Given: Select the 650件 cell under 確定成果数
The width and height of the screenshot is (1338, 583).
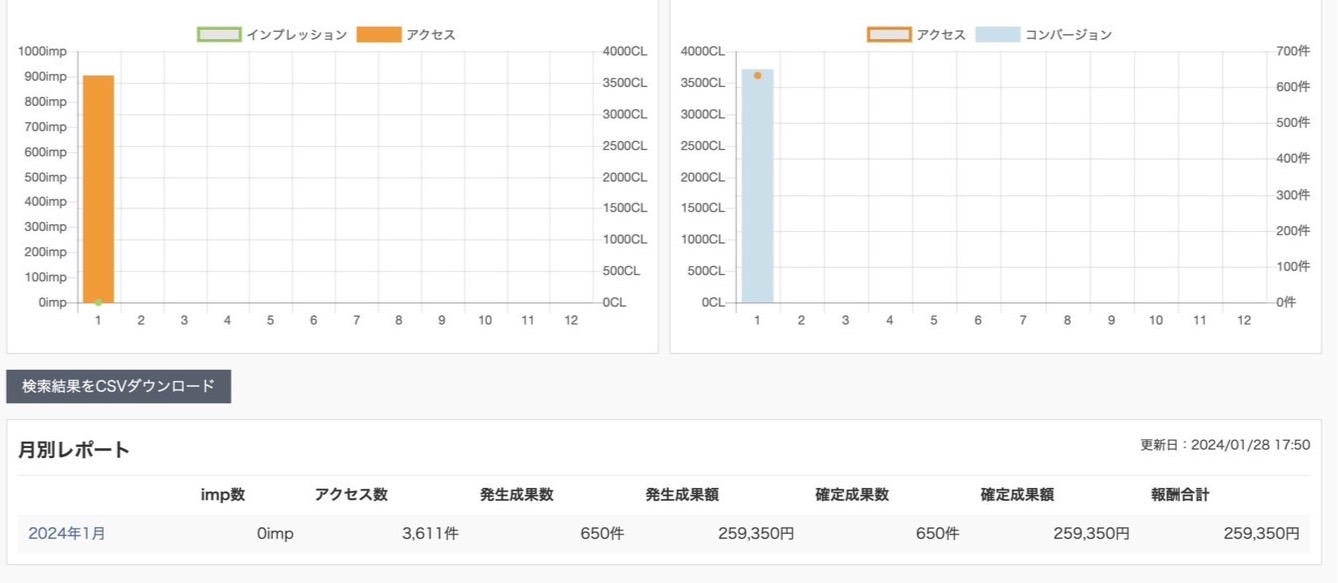Looking at the screenshot, I should tap(937, 534).
